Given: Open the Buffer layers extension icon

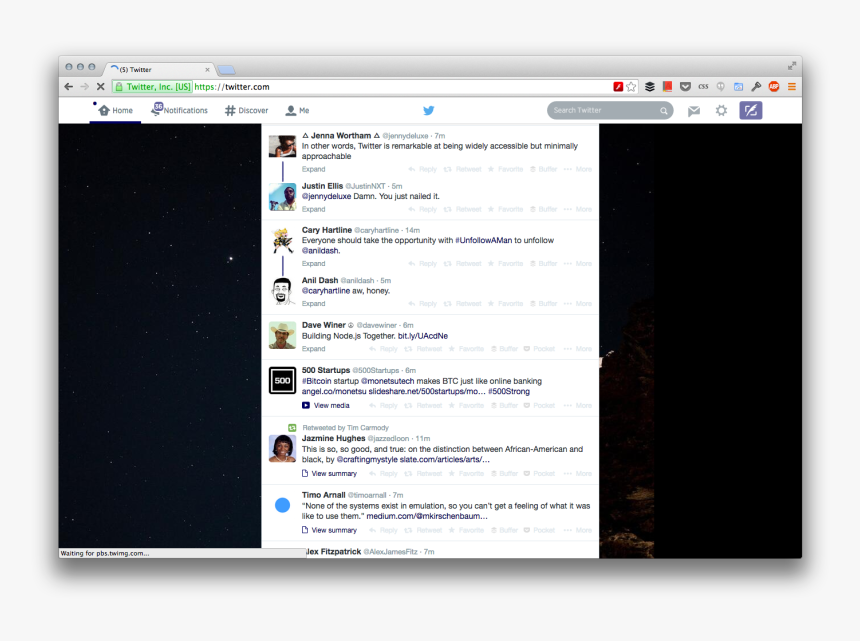Looking at the screenshot, I should pos(650,87).
